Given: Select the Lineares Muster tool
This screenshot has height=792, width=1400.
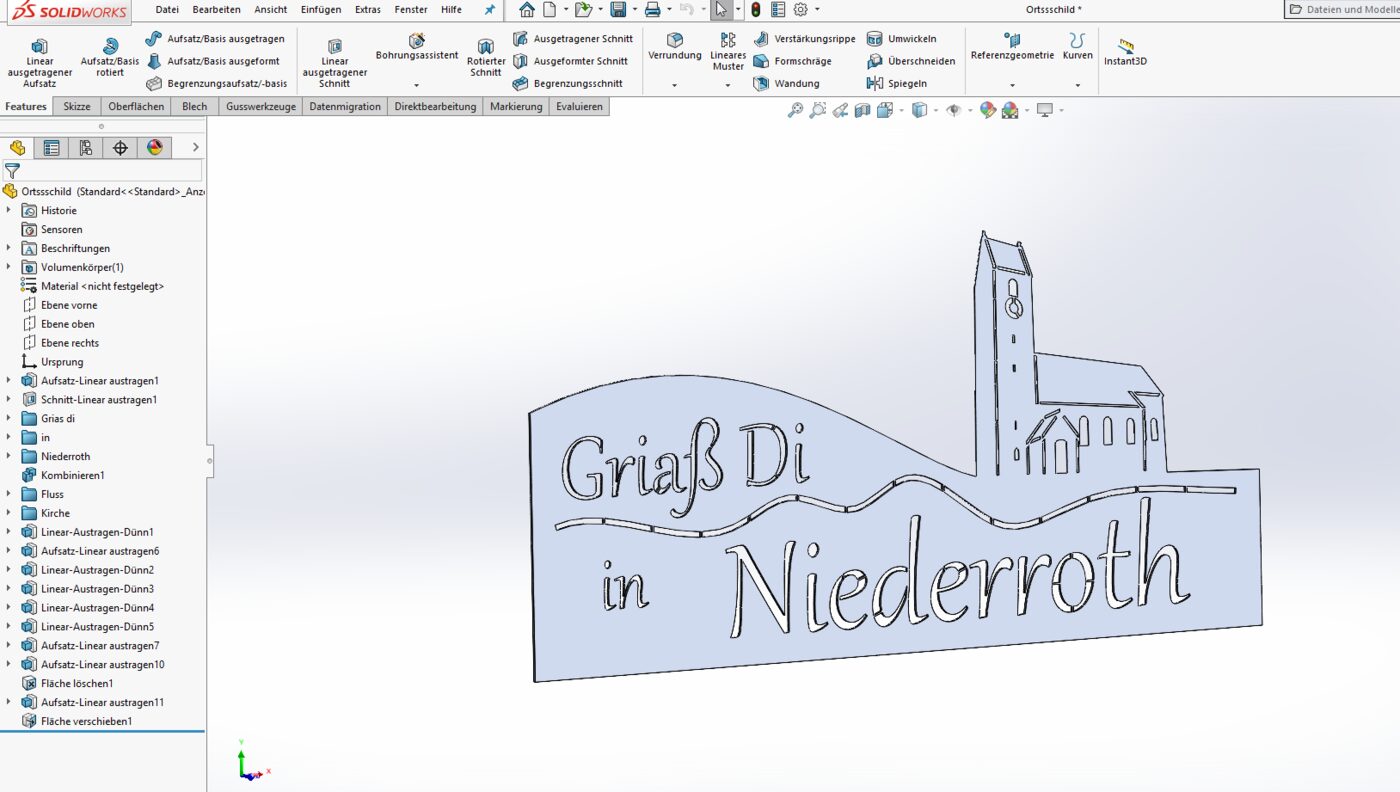Looking at the screenshot, I should [728, 51].
